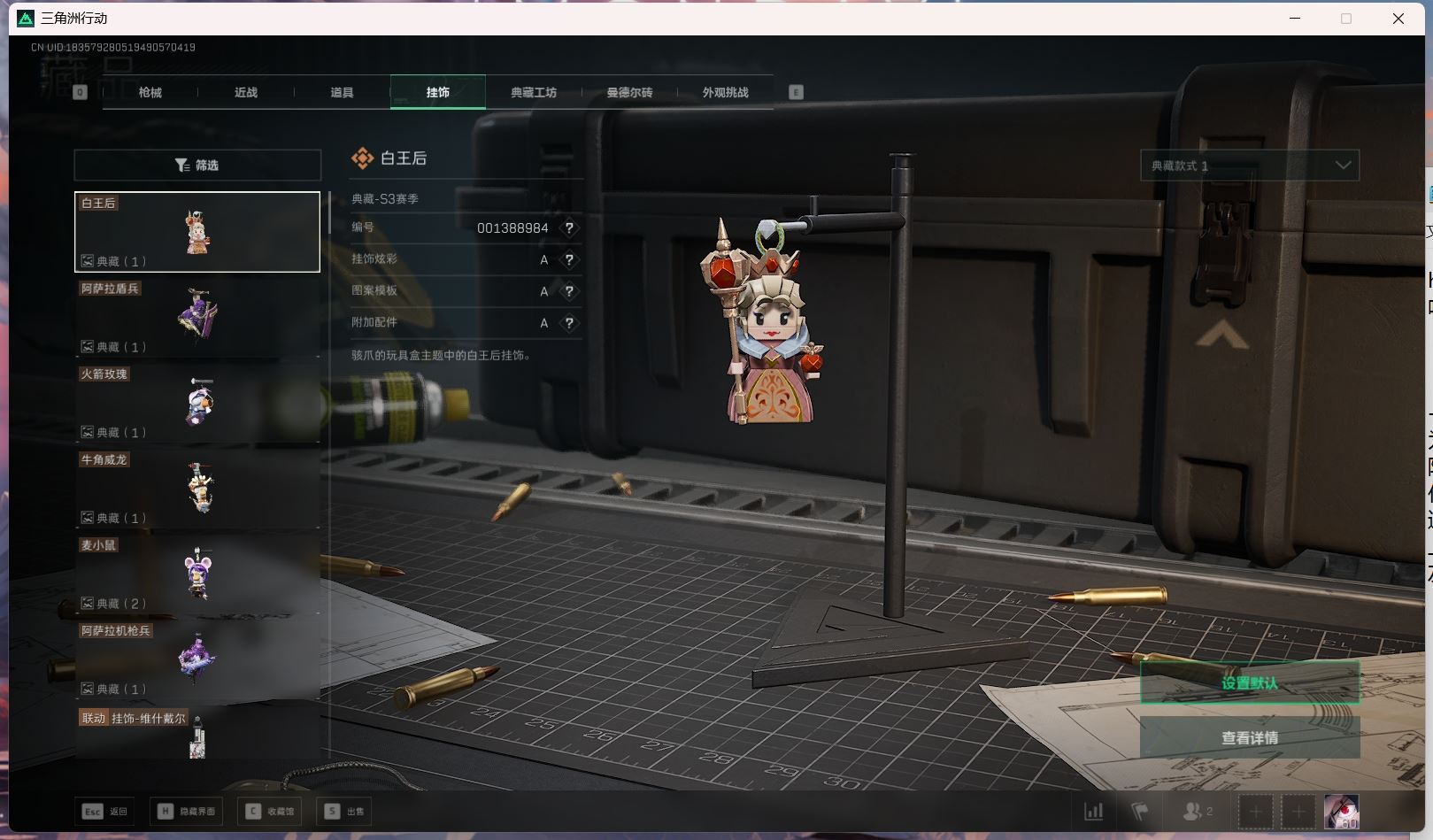Go to the 外观挑战 tab
This screenshot has height=840, width=1433.
click(x=725, y=93)
